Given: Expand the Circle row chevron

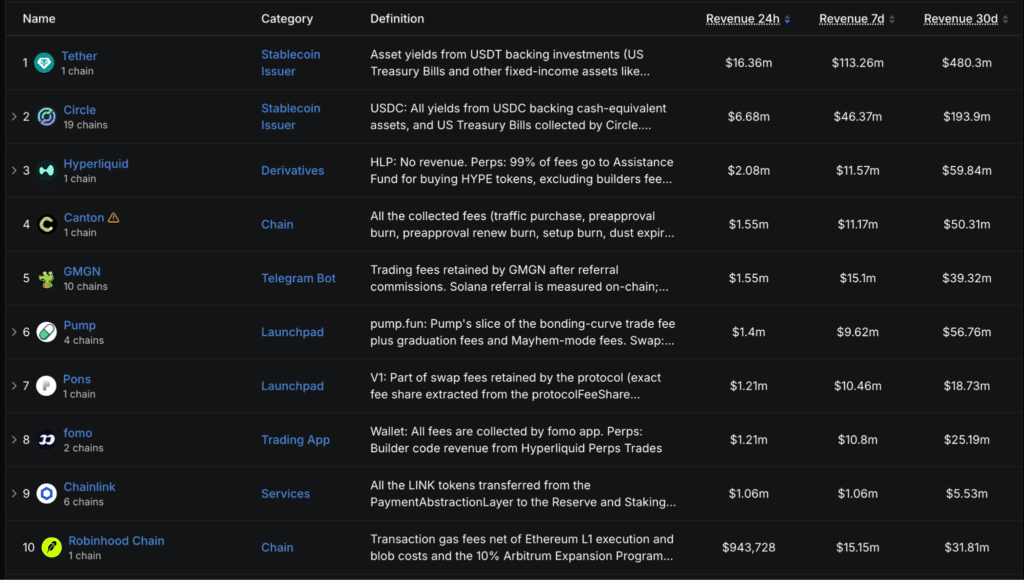Looking at the screenshot, I should point(14,116).
